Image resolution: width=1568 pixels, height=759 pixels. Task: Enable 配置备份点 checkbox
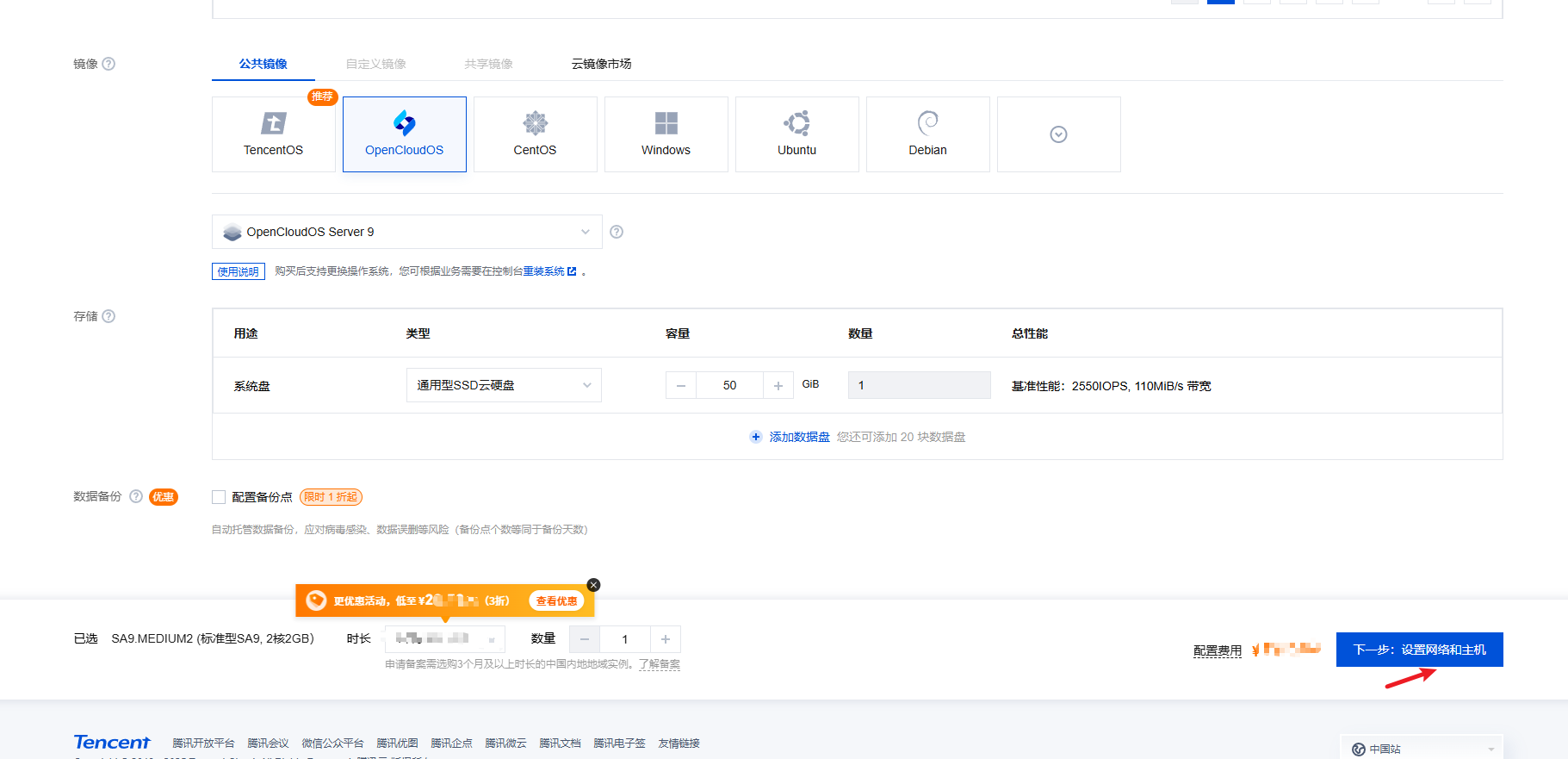click(x=219, y=497)
